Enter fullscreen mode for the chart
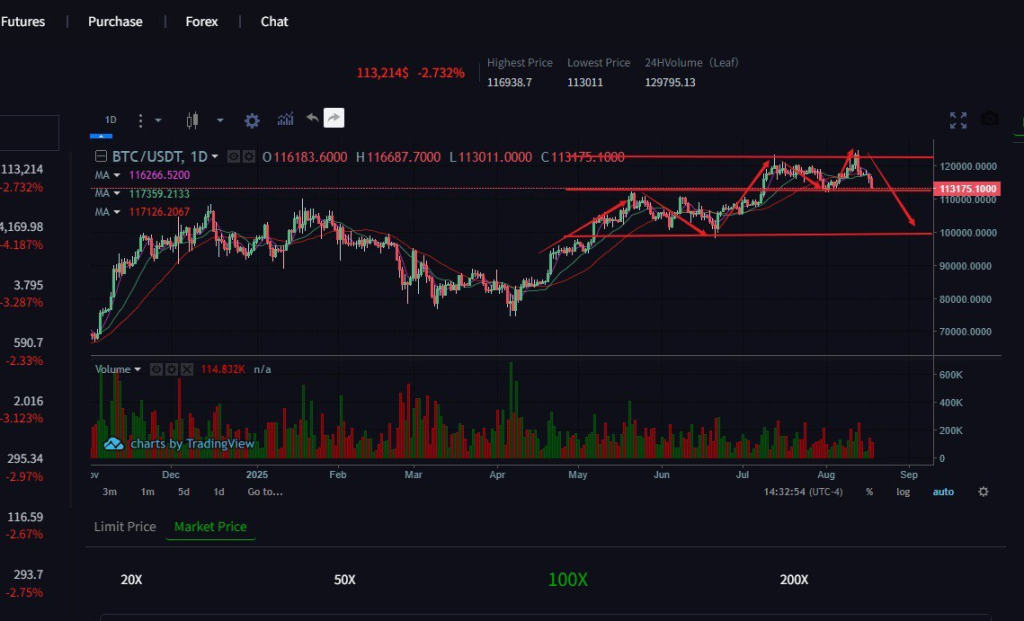The width and height of the screenshot is (1024, 621). click(958, 120)
